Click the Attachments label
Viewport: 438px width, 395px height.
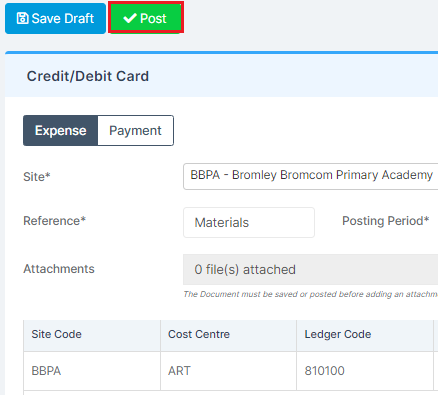(59, 269)
